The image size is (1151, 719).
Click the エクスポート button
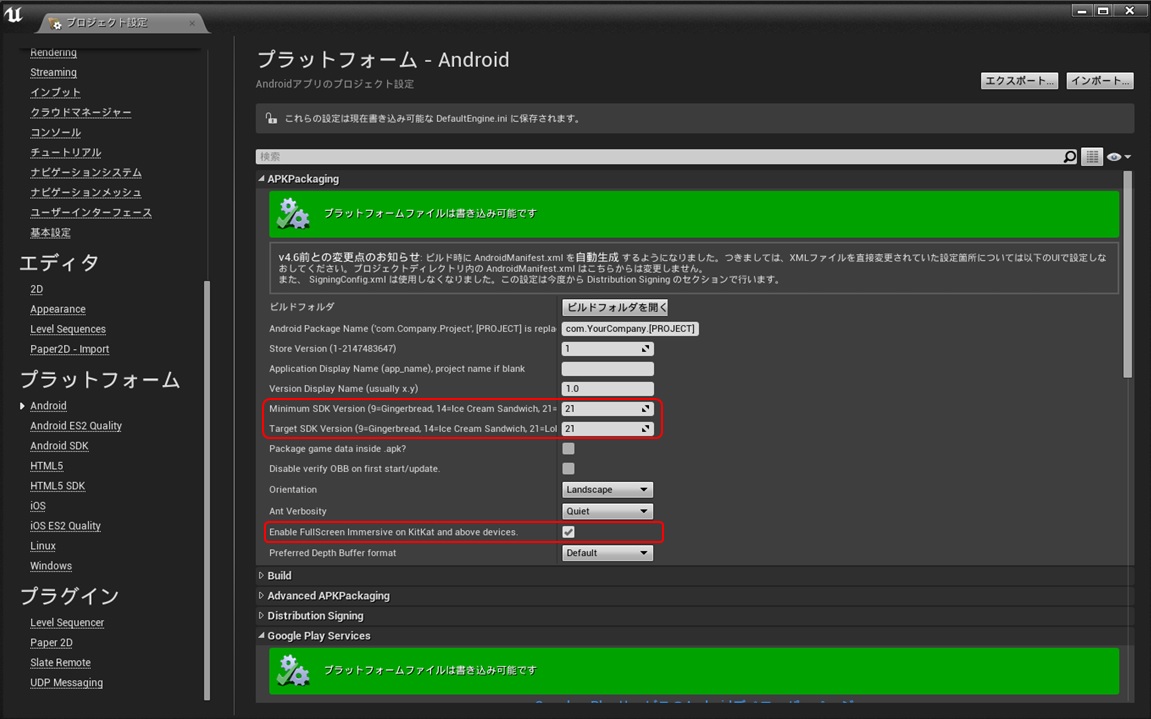click(1020, 81)
